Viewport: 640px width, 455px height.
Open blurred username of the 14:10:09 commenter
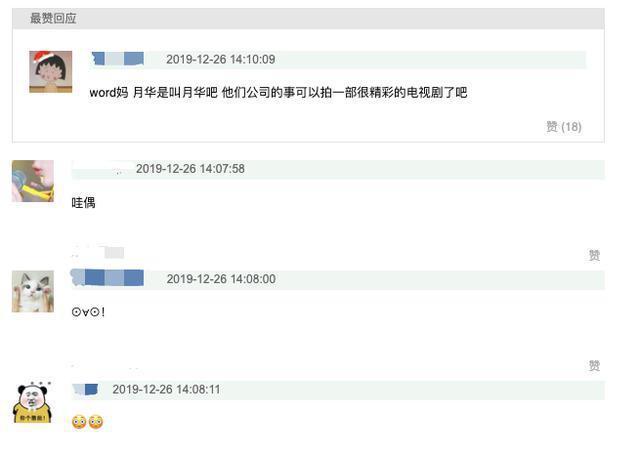click(118, 59)
